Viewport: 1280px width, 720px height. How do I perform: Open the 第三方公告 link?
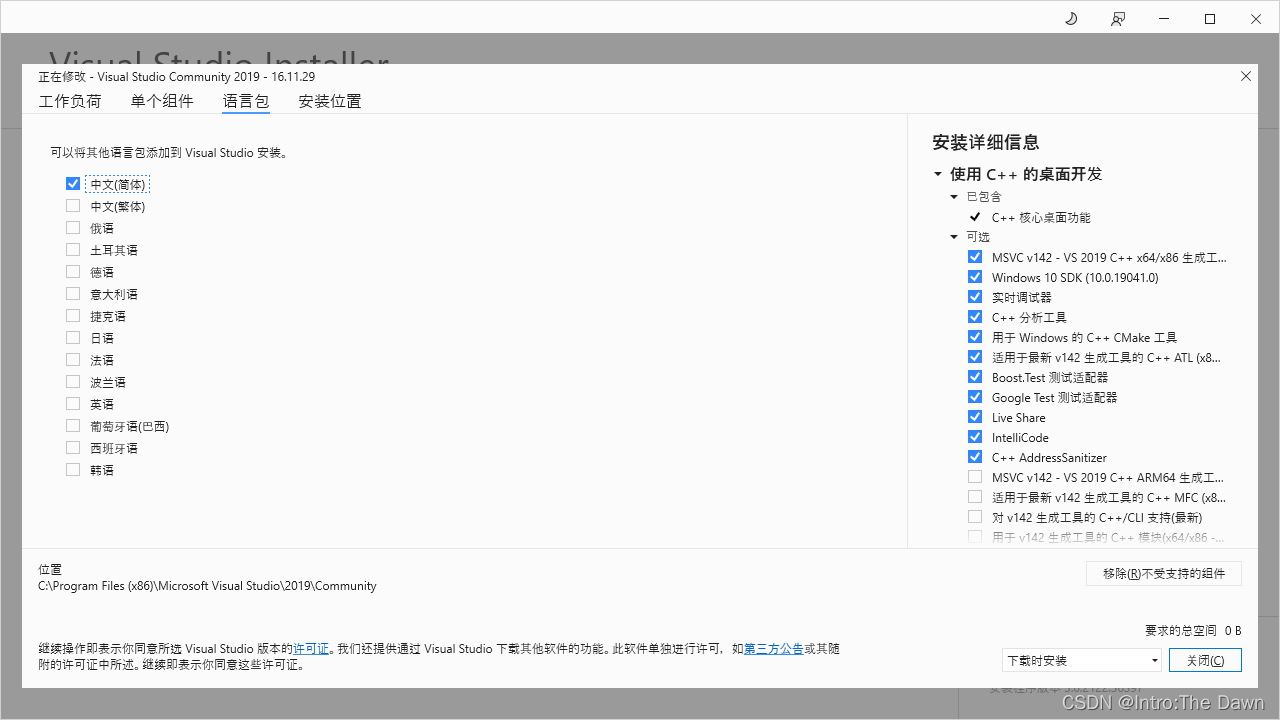(x=773, y=649)
